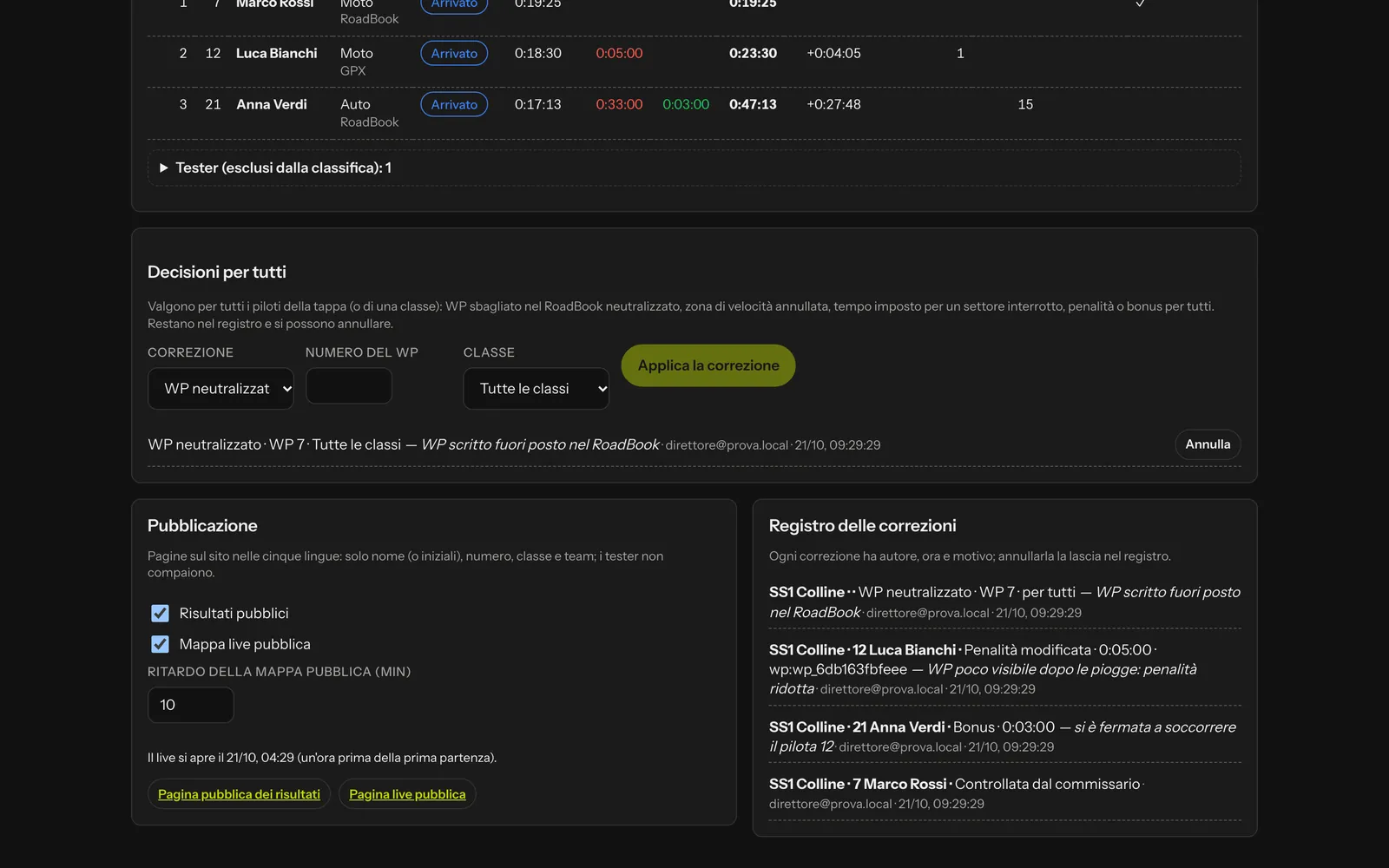Viewport: 1389px width, 868px height.
Task: Open the Pagina pubblica dei risultati link
Action: (239, 794)
